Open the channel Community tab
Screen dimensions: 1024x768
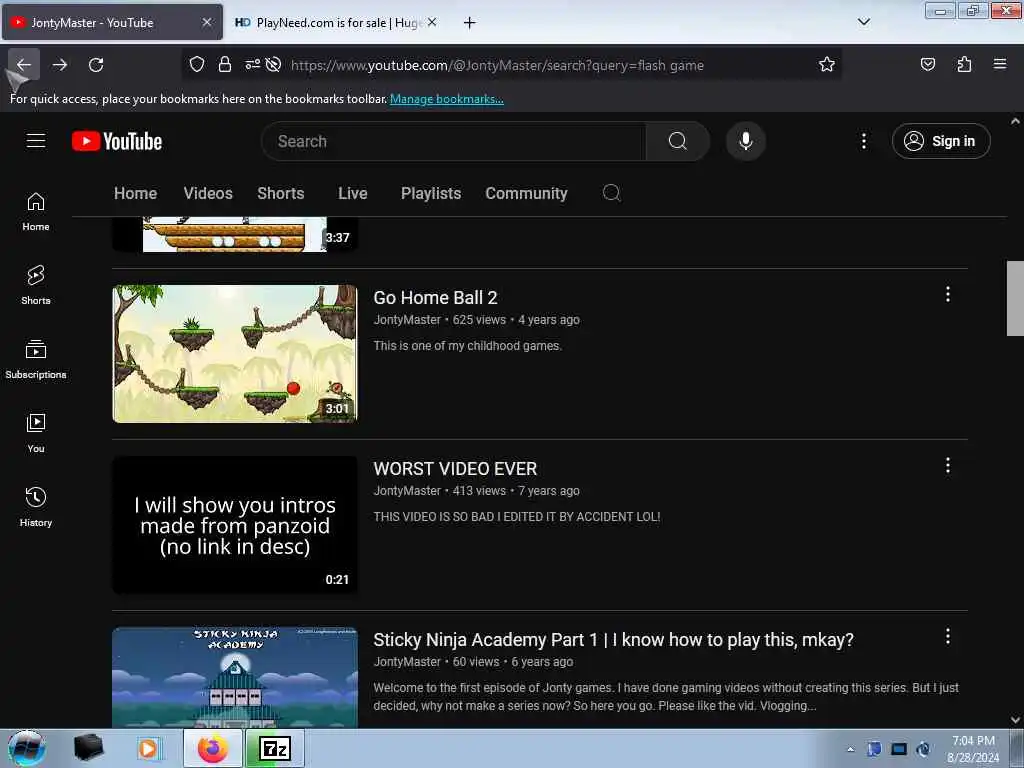tap(526, 193)
